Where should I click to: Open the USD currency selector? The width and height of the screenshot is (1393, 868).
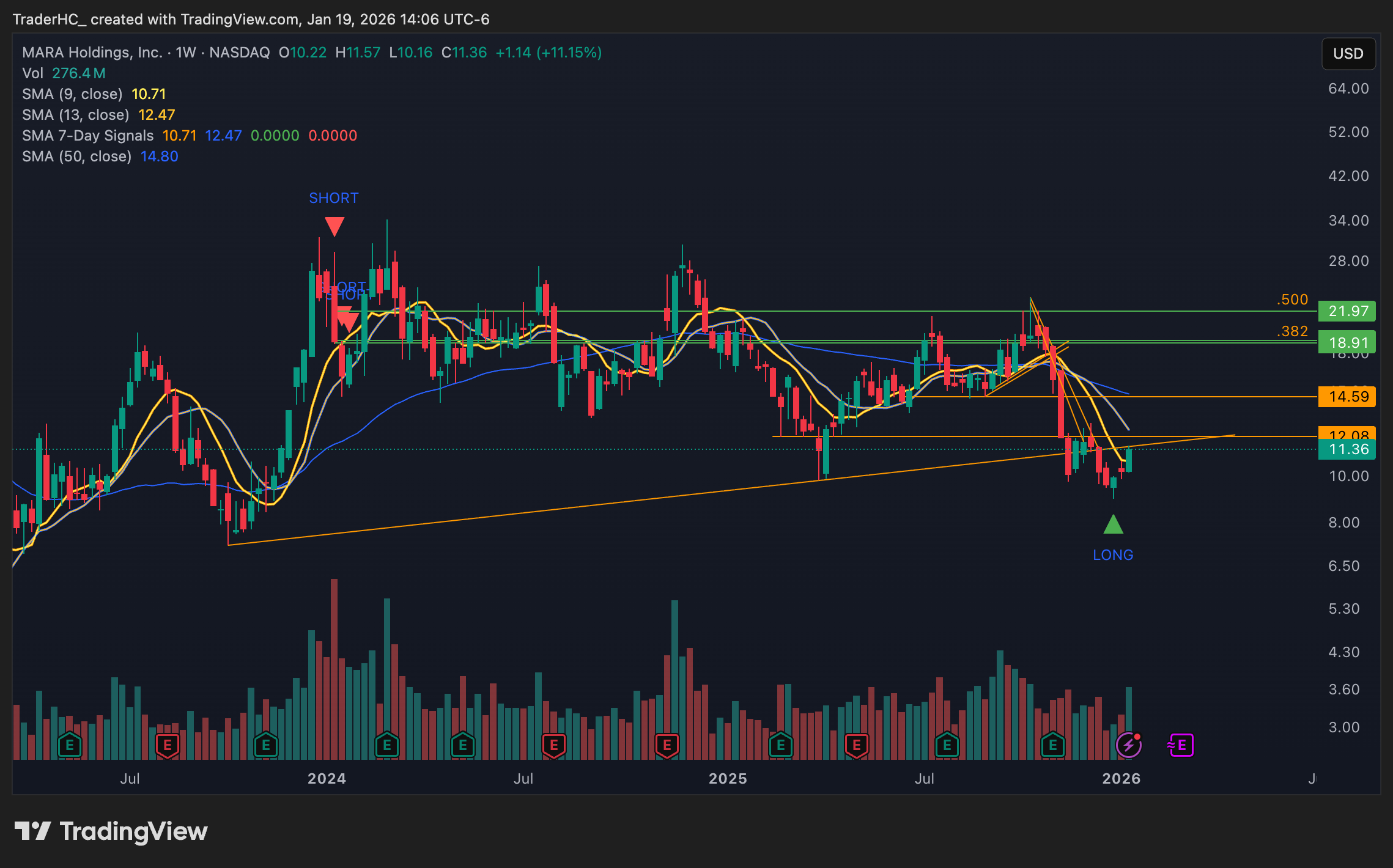[1348, 54]
